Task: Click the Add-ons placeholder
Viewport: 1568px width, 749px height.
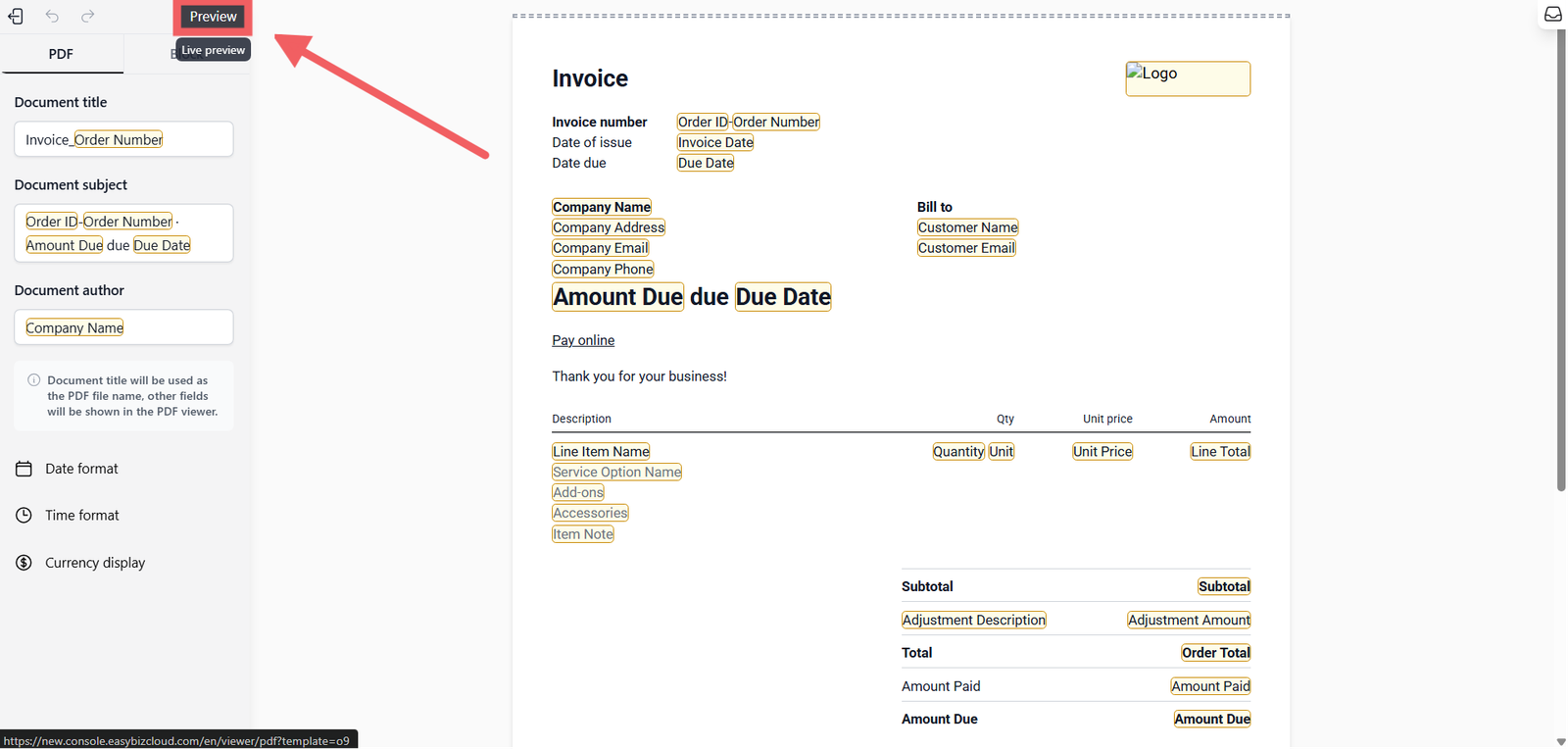Action: (x=578, y=492)
